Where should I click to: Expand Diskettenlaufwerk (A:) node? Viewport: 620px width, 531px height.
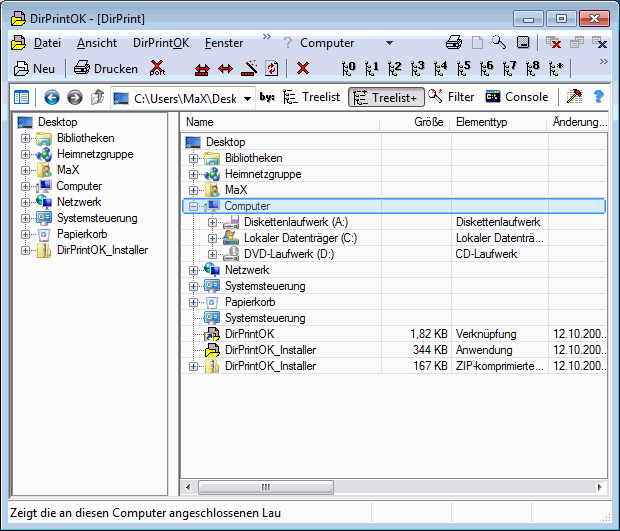pos(212,222)
